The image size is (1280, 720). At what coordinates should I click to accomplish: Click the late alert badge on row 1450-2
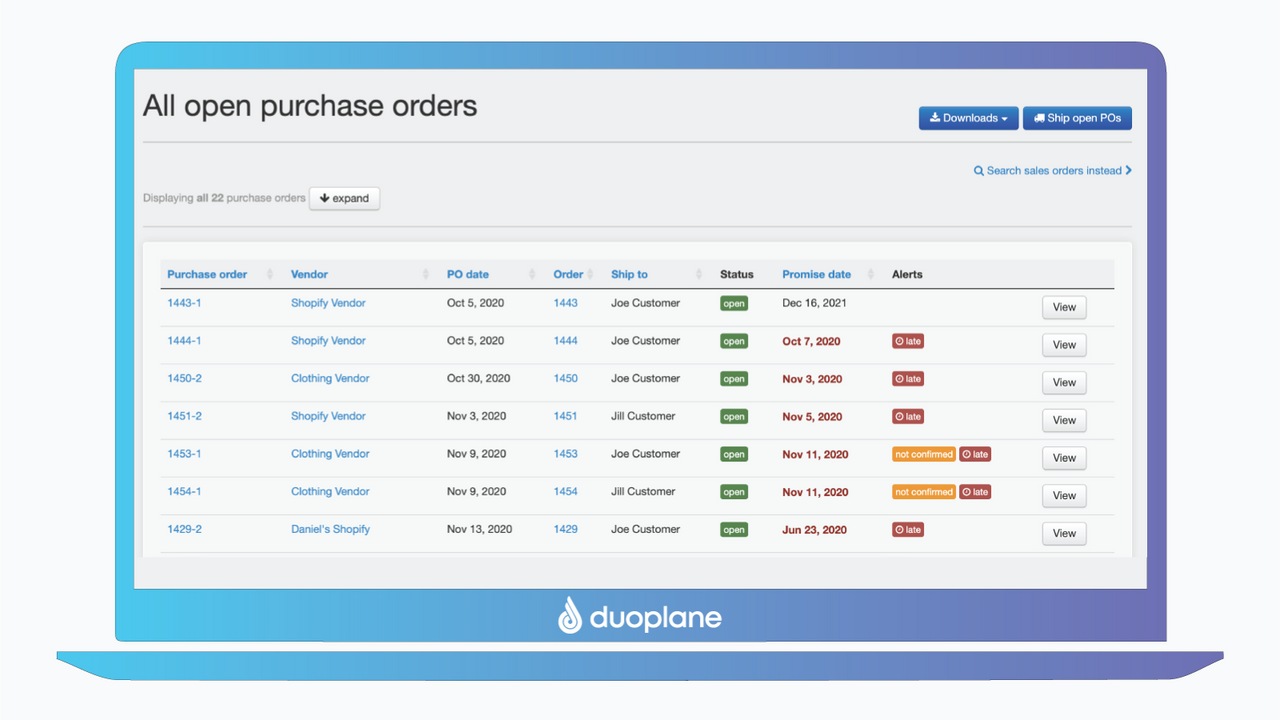(907, 378)
